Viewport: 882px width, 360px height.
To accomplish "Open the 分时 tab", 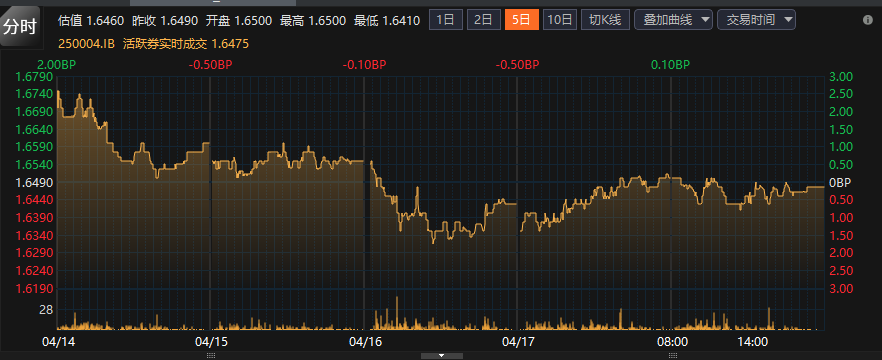I will [x=20, y=27].
